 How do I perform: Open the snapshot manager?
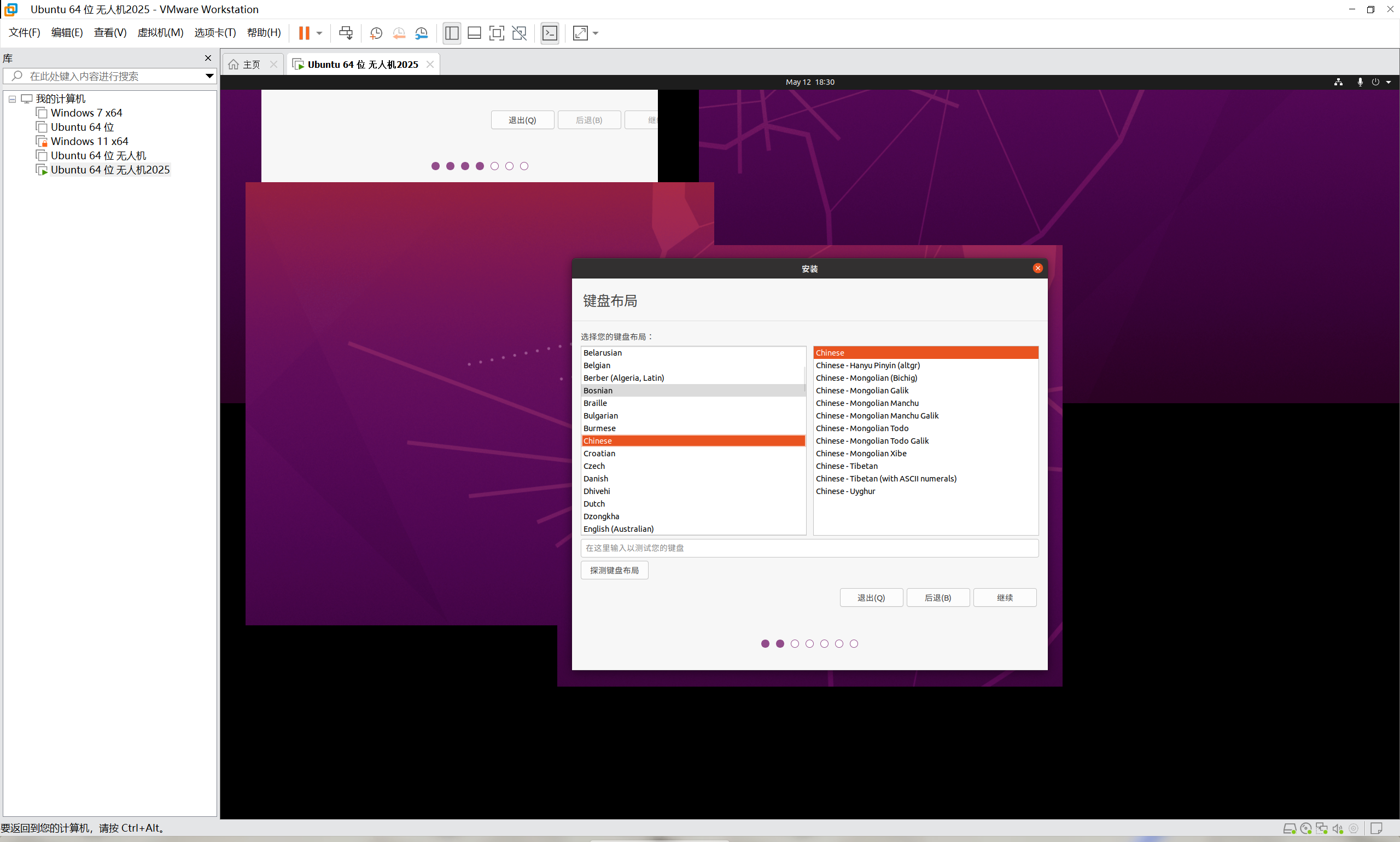421,33
